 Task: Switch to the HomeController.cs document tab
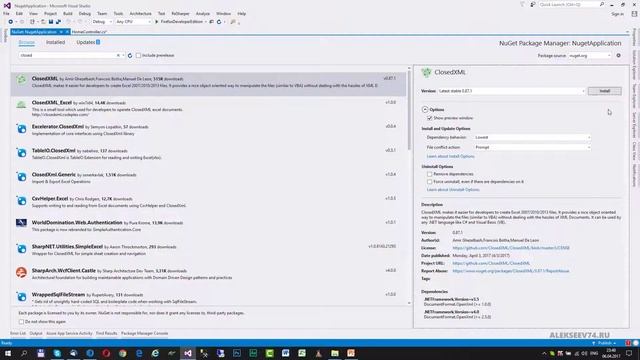89,32
